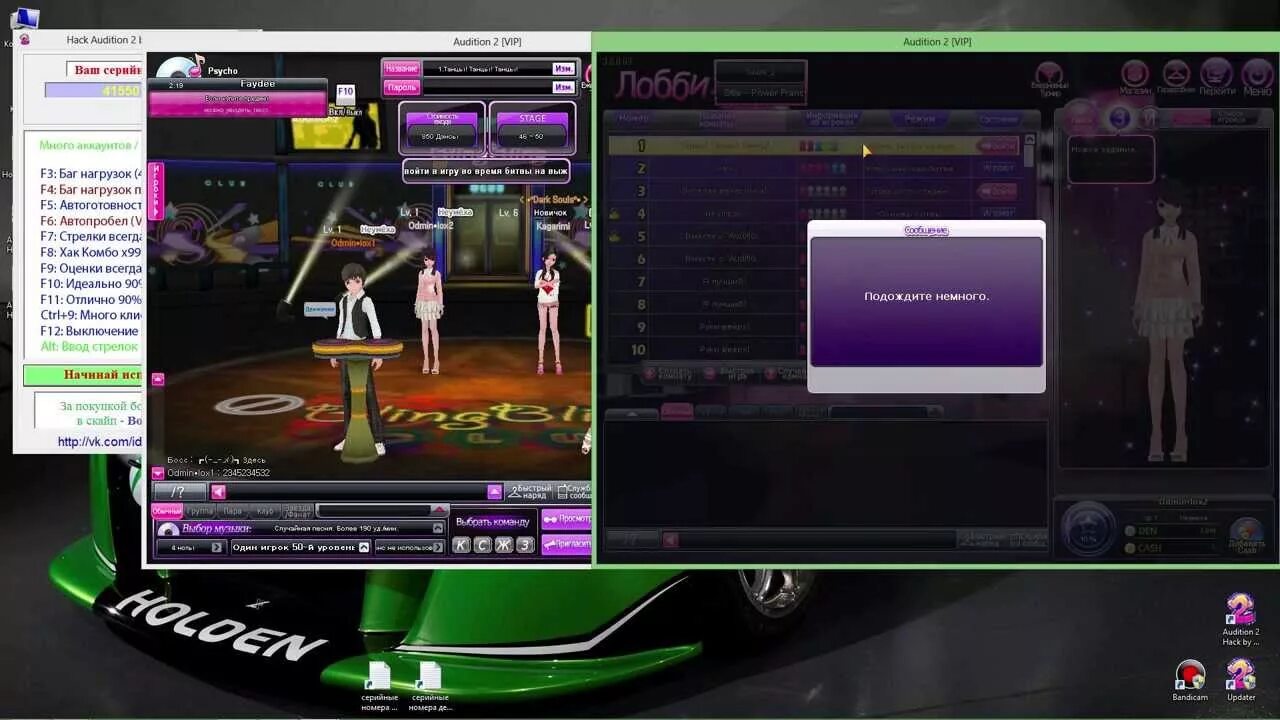Screen dimensions: 1280x720
Task: Click the pink arrow on left edge of stage
Action: click(157, 379)
